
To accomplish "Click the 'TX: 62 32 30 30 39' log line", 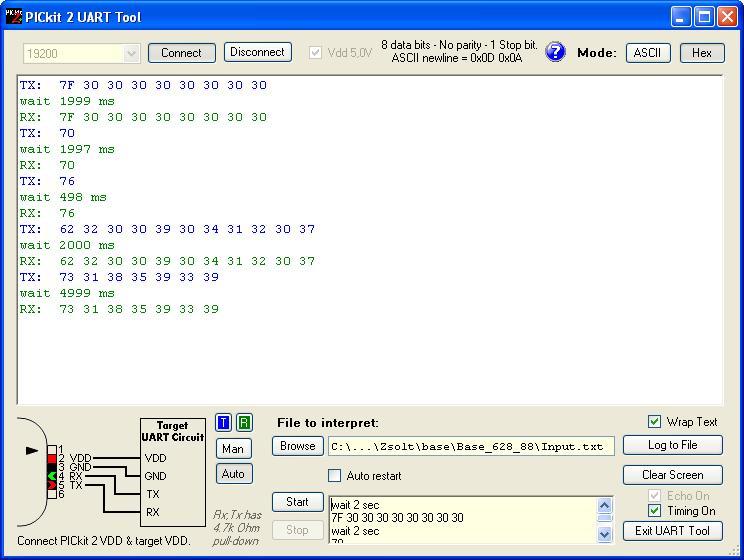I will pos(167,229).
